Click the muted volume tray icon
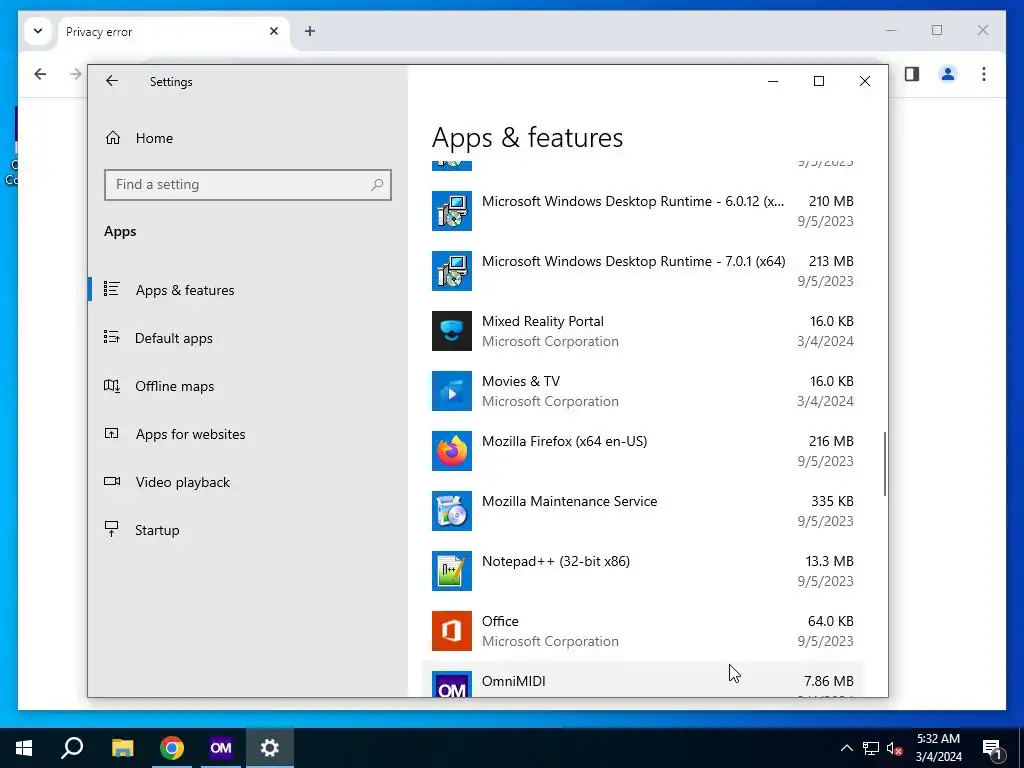 click(x=895, y=748)
